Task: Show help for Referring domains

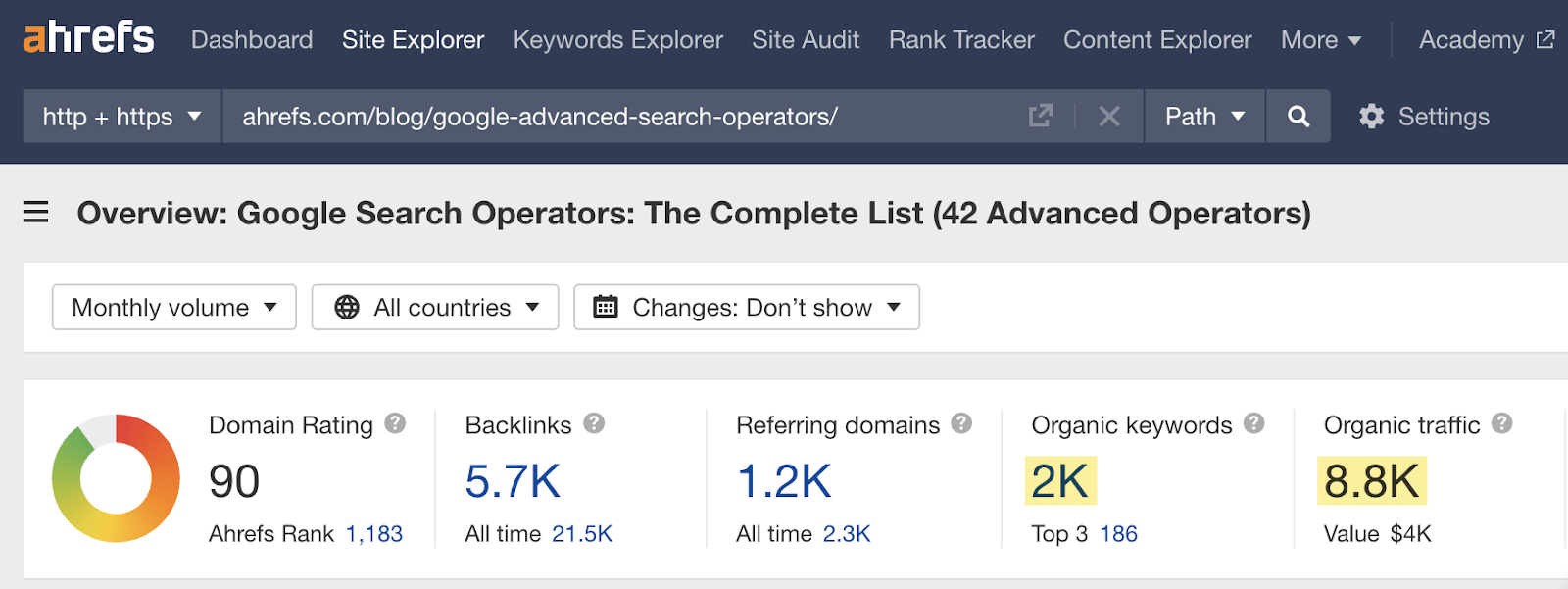Action: tap(961, 423)
